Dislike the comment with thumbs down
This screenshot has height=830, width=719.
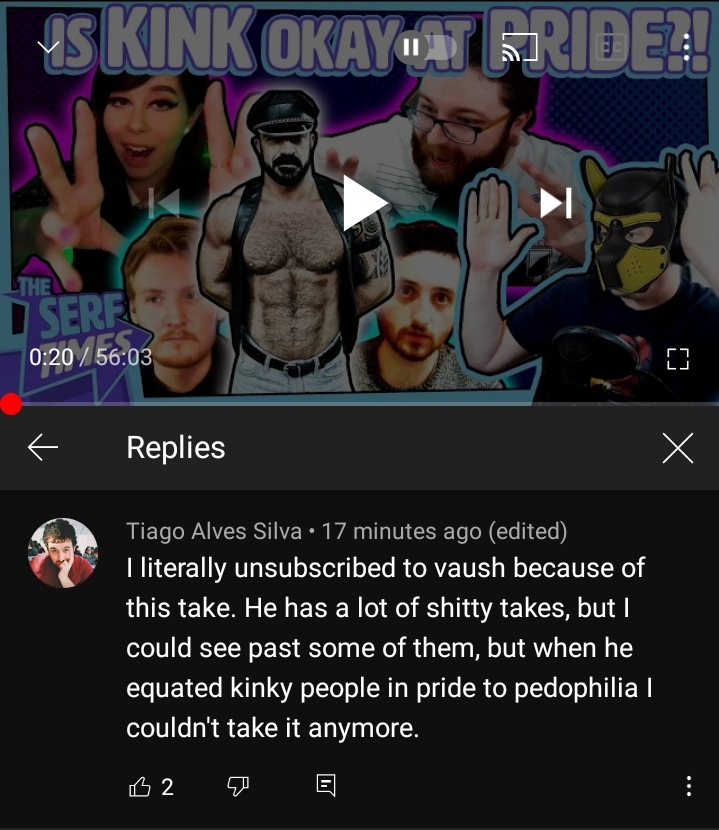tap(238, 786)
